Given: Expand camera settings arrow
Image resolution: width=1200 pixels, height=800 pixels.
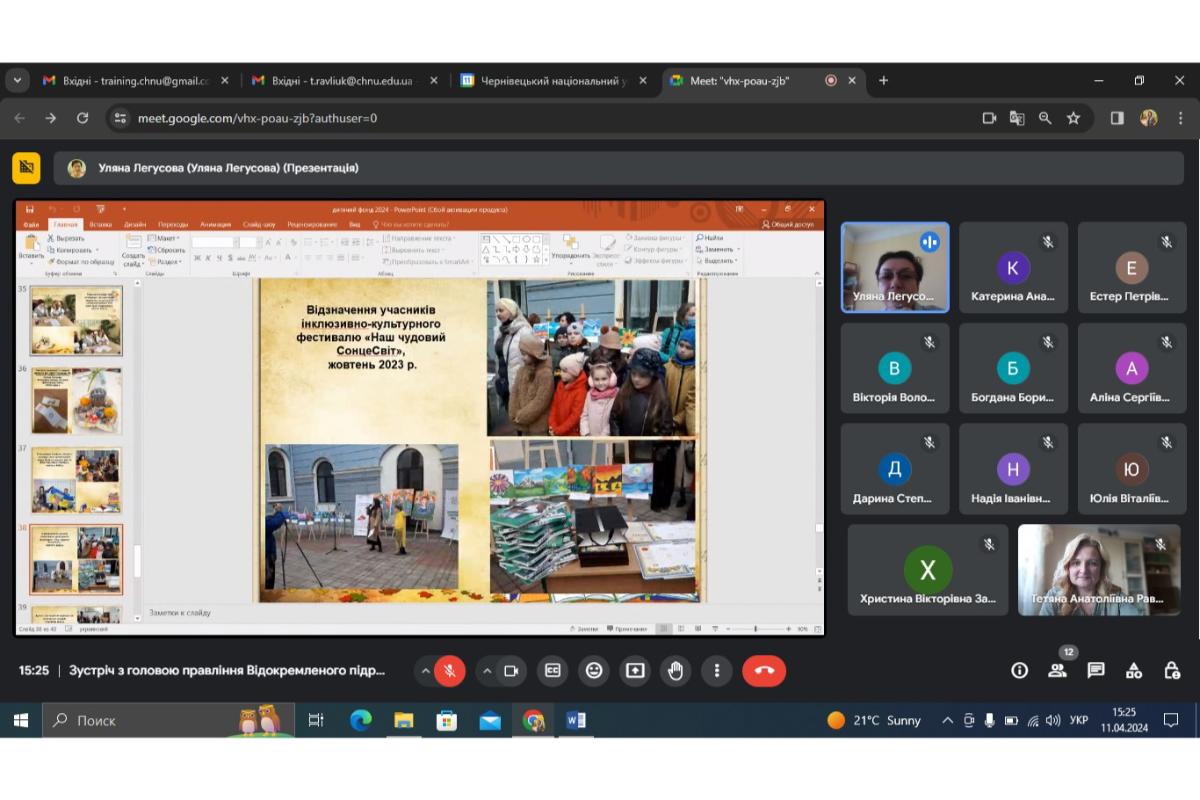Looking at the screenshot, I should click(x=487, y=671).
